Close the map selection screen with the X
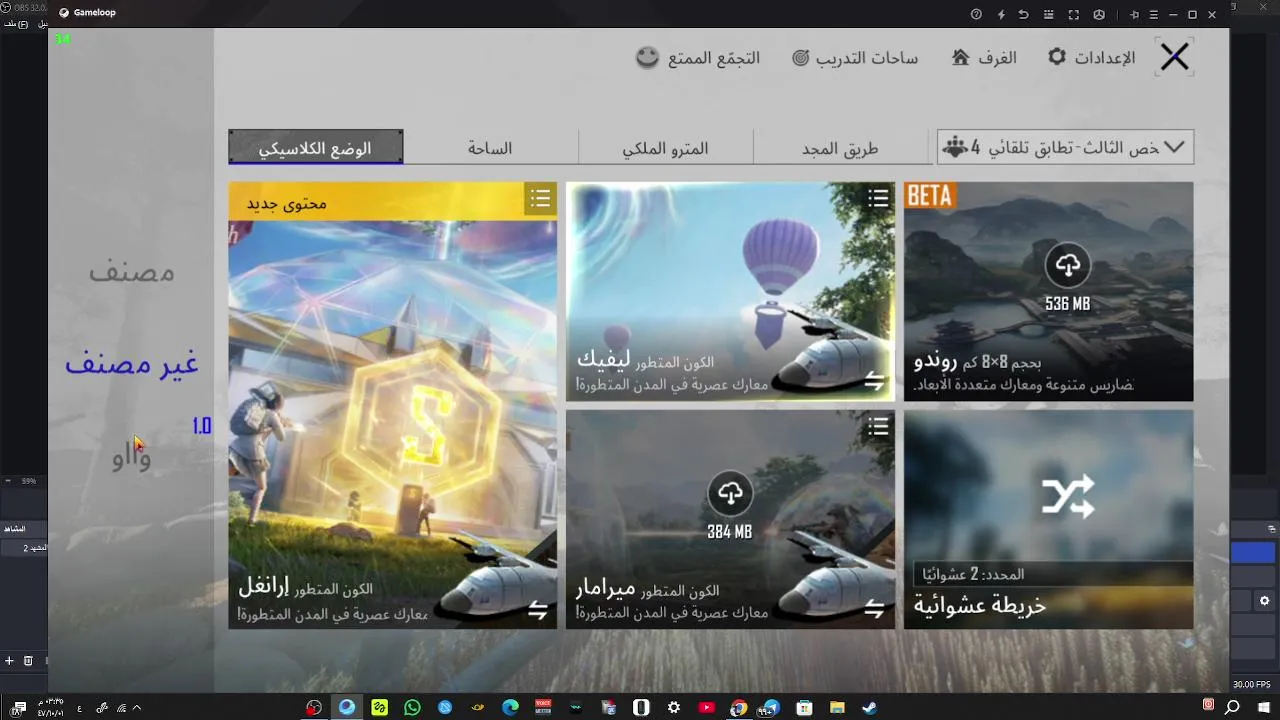 click(x=1175, y=57)
